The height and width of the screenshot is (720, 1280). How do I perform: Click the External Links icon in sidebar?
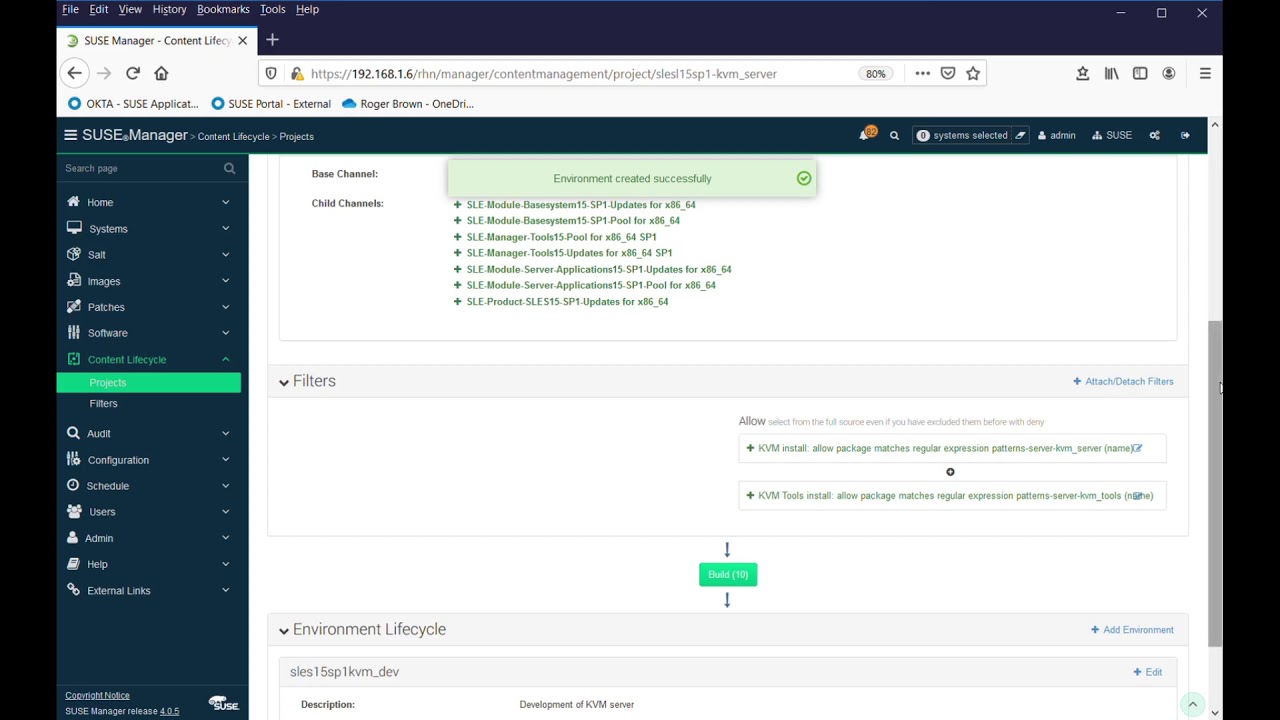tap(73, 590)
